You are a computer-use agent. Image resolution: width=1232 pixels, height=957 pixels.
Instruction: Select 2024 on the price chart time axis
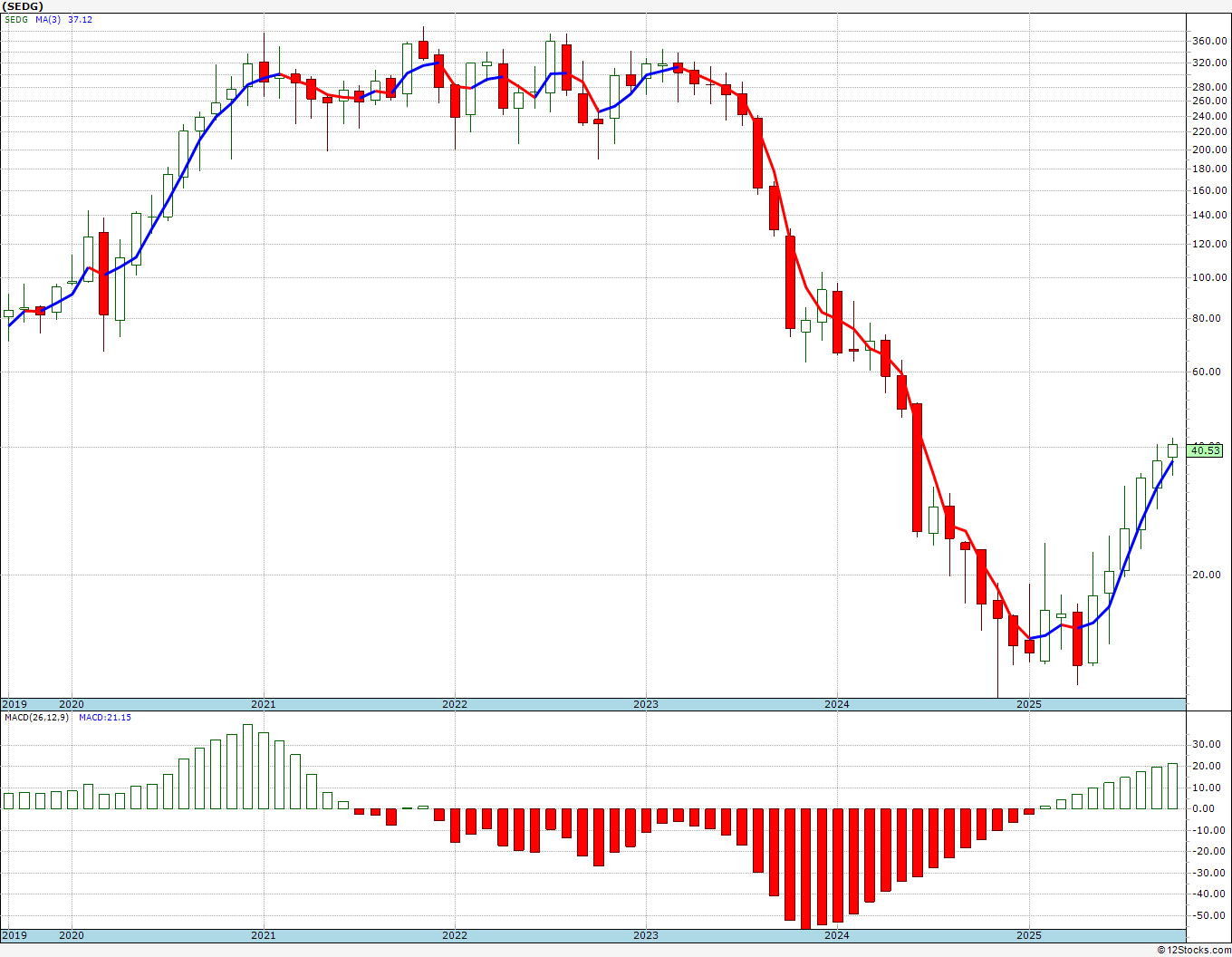pos(837,704)
